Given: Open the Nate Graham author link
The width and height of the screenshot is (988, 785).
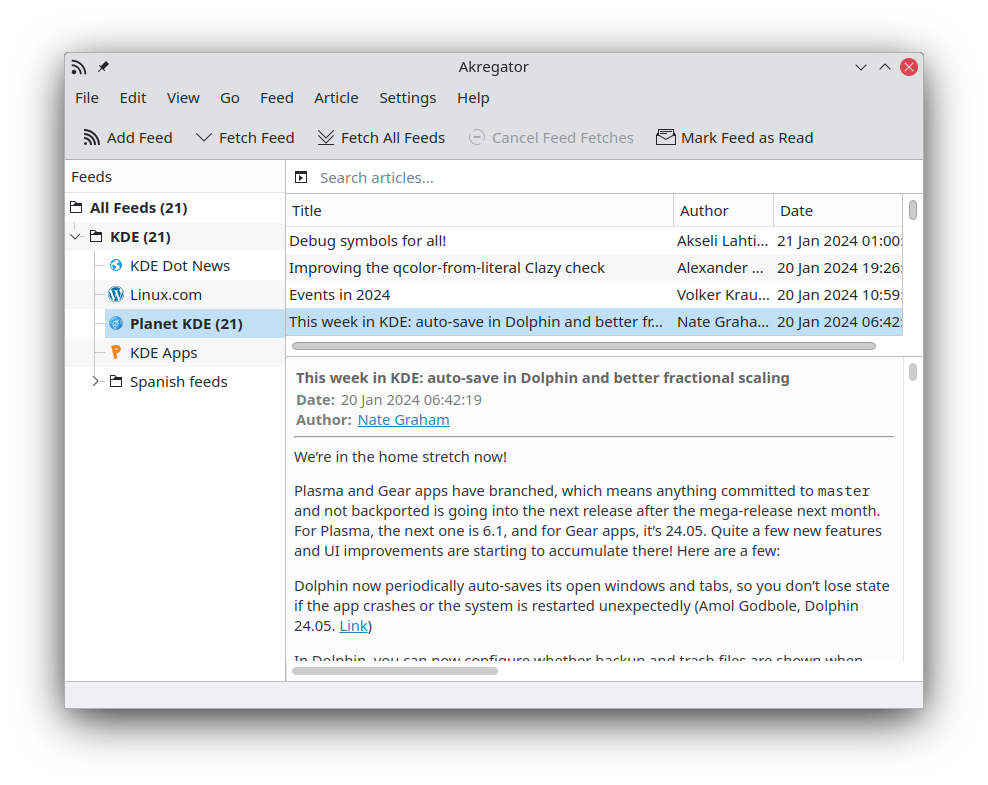Looking at the screenshot, I should tap(403, 420).
